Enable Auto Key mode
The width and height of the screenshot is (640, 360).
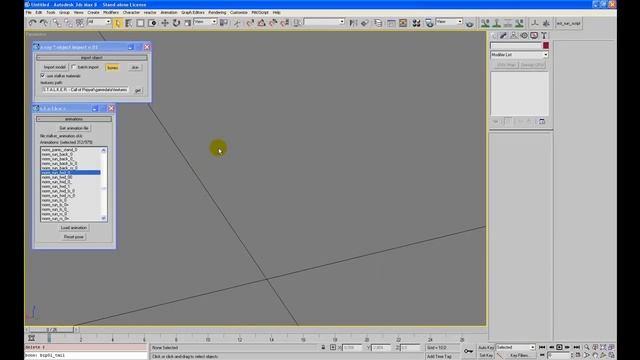[x=486, y=347]
